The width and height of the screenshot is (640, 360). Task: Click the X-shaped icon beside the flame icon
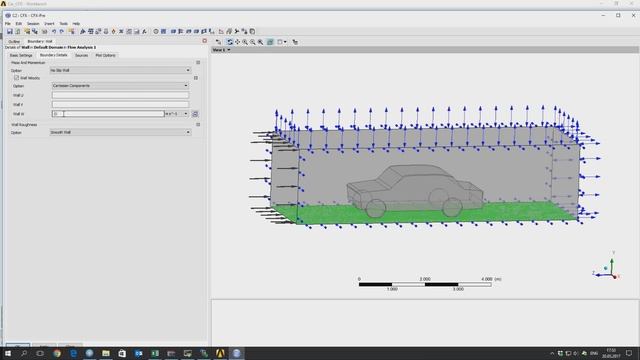pyautogui.click(x=121, y=31)
